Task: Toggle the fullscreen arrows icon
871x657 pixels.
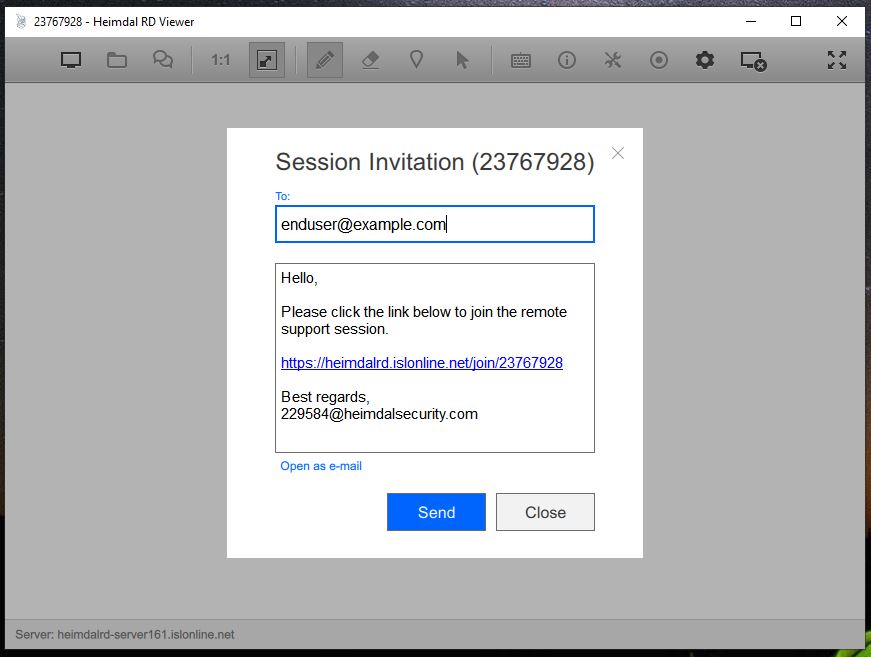Action: (x=837, y=60)
